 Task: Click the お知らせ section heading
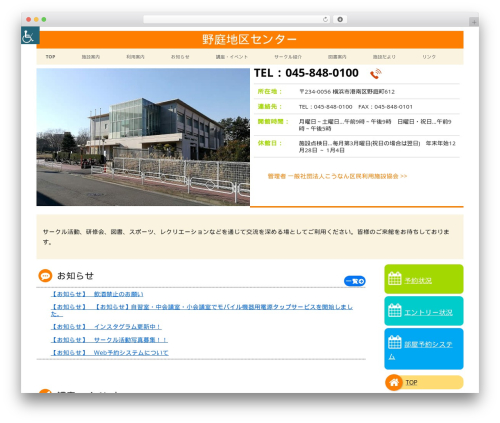click(75, 276)
